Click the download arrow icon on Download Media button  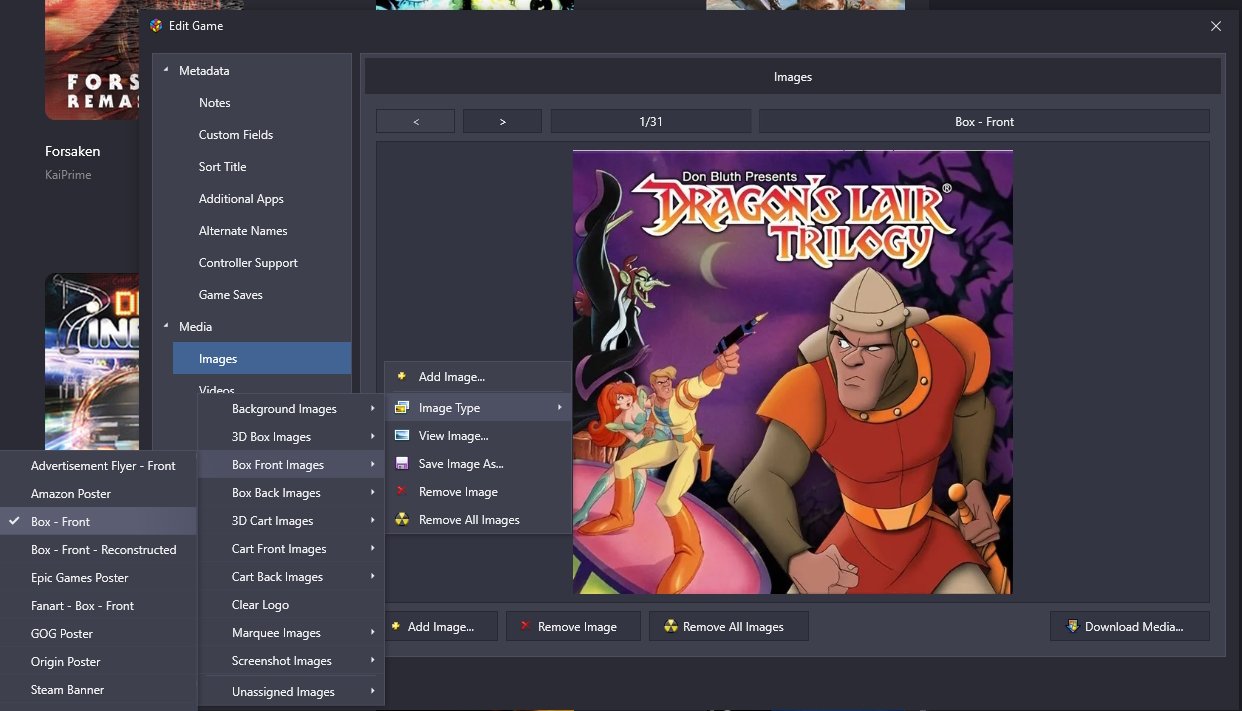(1073, 627)
